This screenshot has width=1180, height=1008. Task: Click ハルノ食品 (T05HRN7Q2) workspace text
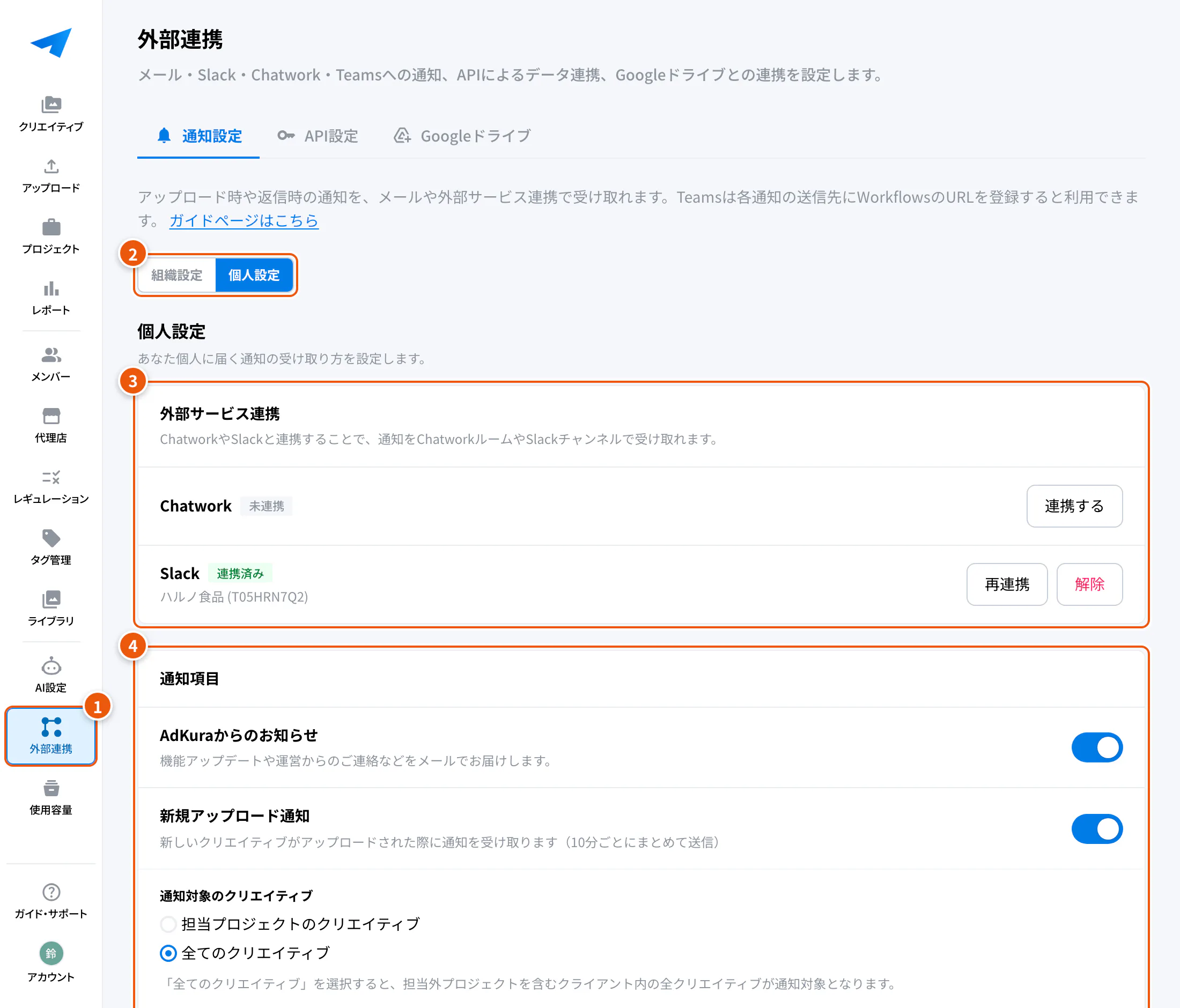234,597
